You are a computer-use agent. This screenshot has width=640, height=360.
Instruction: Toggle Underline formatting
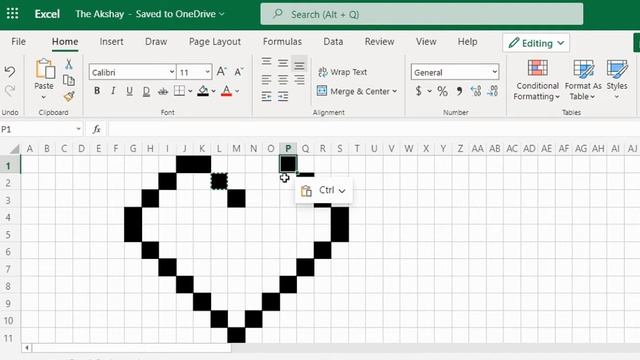click(x=129, y=91)
